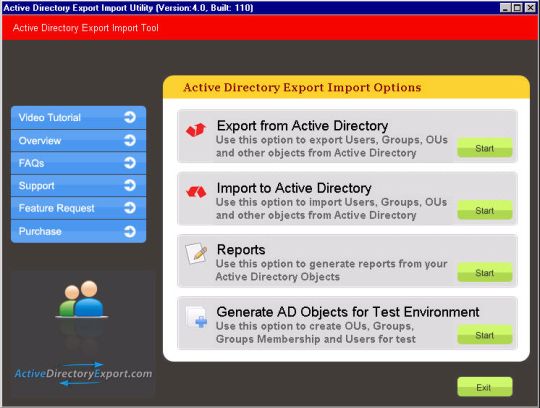Click the arrow icon beside Purchase
540x408 pixels.
pyautogui.click(x=130, y=231)
